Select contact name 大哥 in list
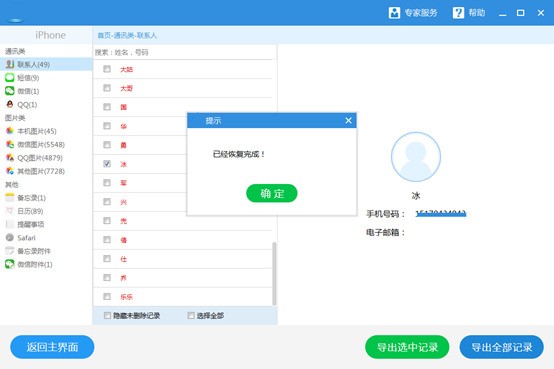The width and height of the screenshot is (554, 369). tap(126, 88)
